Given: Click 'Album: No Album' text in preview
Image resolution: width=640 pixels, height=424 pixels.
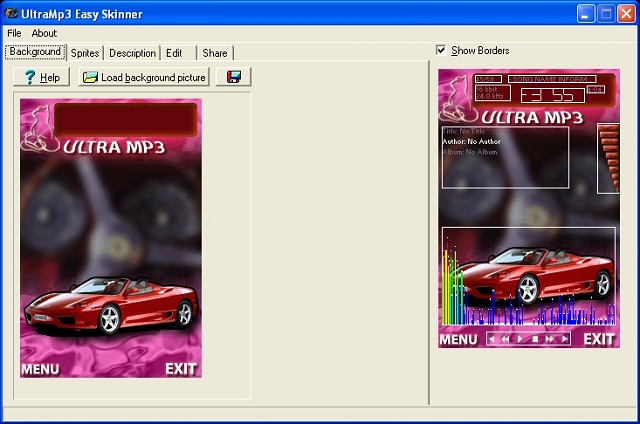Looking at the screenshot, I should coord(470,152).
